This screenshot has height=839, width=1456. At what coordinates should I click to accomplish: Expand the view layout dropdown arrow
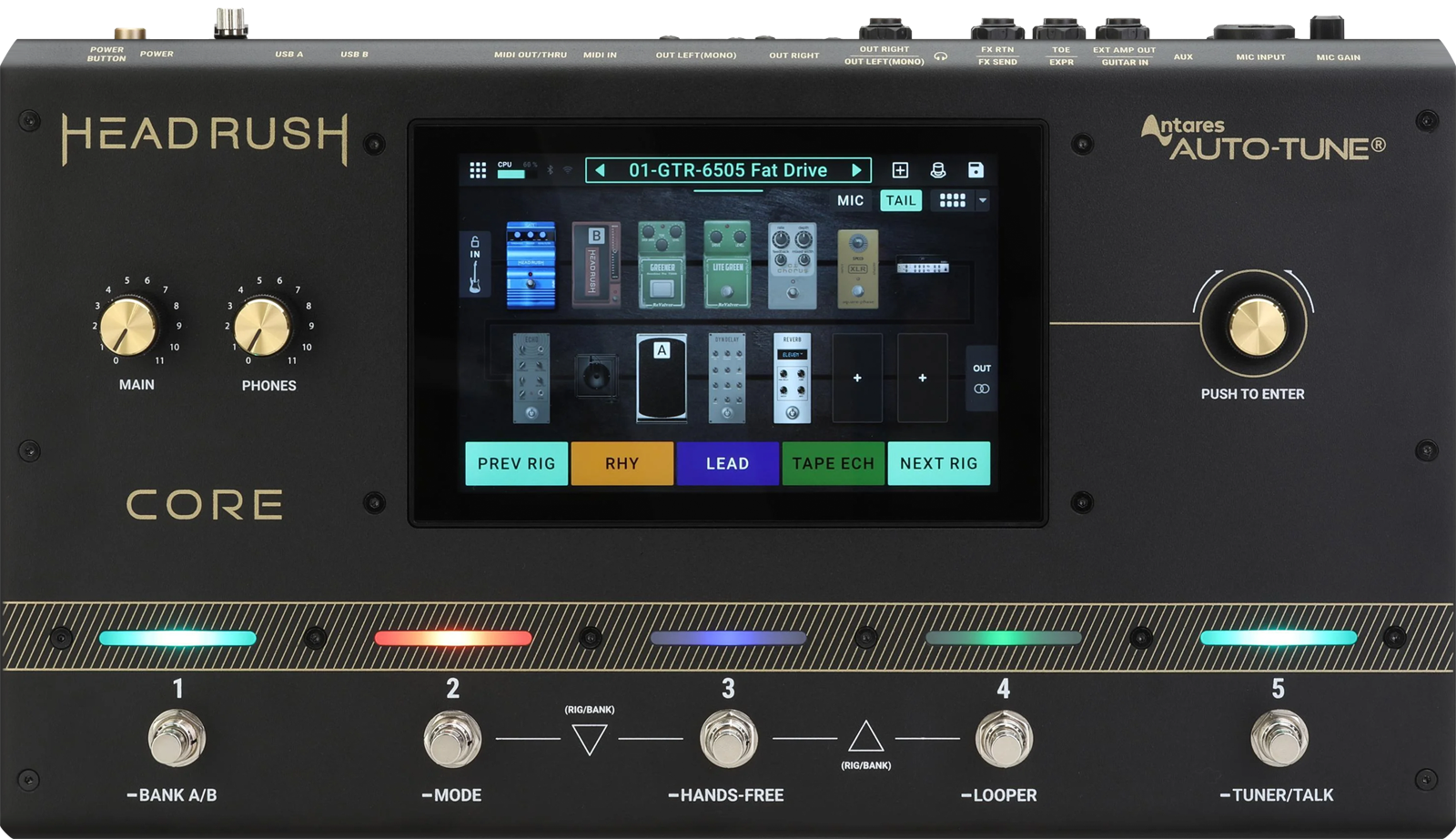(983, 200)
